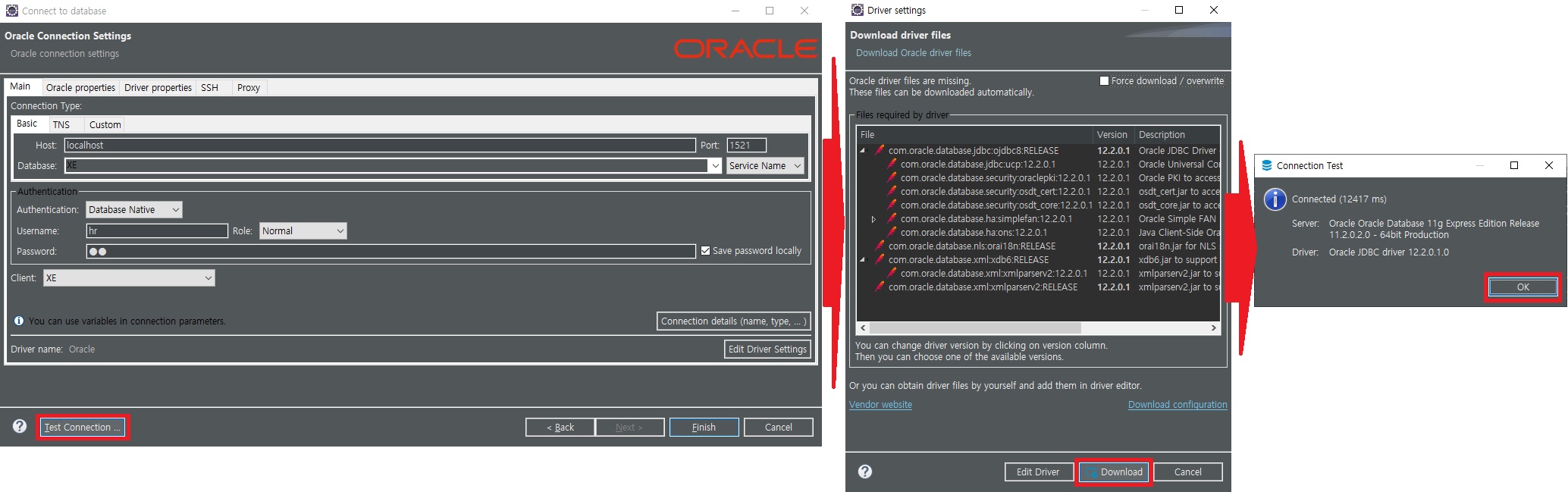The width and height of the screenshot is (1568, 492).
Task: Open the Proxy tab
Action: [x=249, y=87]
